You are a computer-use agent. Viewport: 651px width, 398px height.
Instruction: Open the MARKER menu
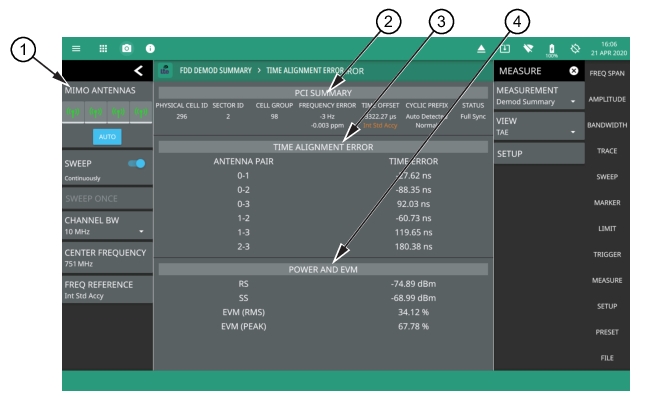tap(607, 203)
